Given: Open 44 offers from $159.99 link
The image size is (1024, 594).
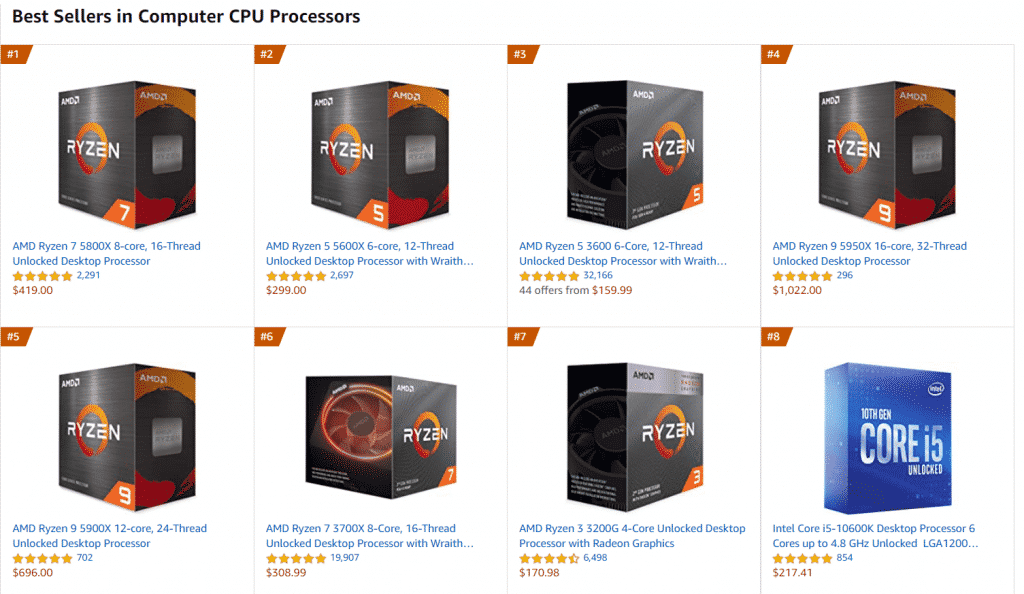Looking at the screenshot, I should pos(575,290).
